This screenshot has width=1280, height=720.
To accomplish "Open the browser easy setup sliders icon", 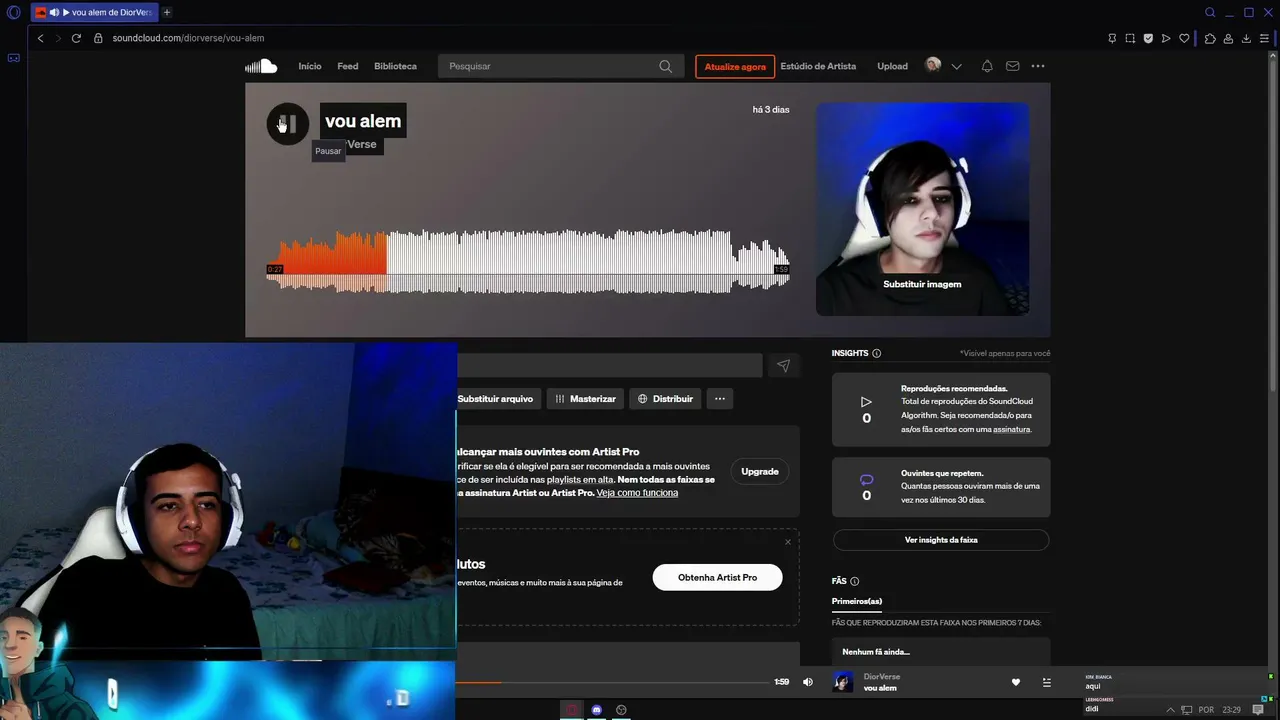I will tap(1264, 38).
